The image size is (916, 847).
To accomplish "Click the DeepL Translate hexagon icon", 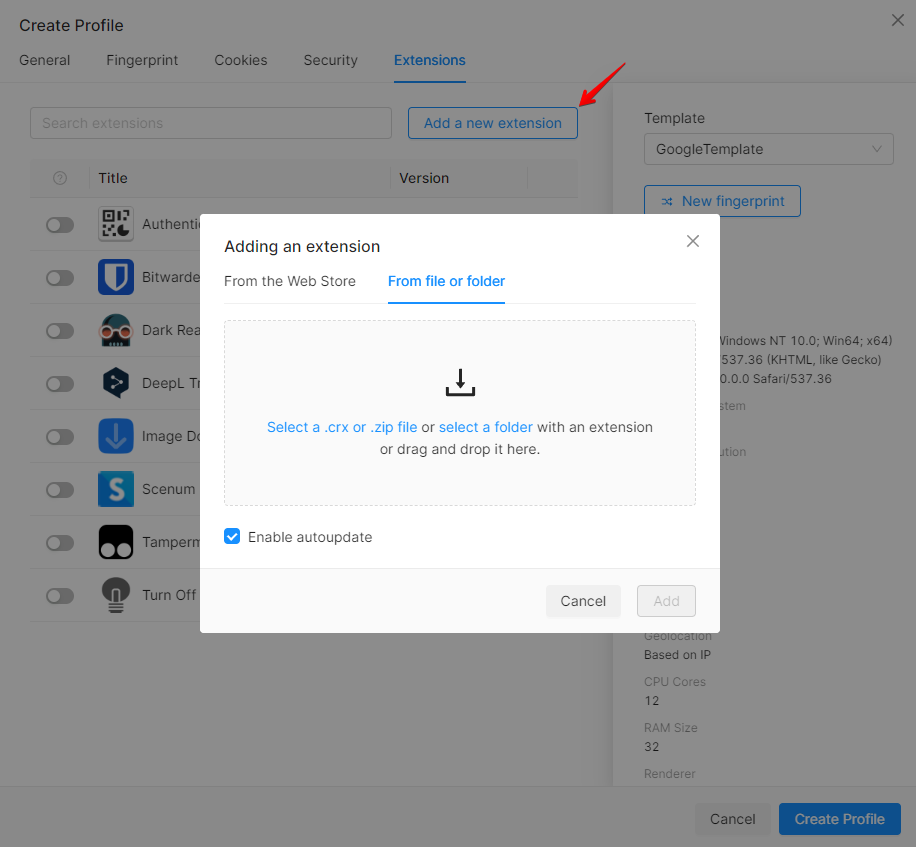I will pyautogui.click(x=116, y=383).
